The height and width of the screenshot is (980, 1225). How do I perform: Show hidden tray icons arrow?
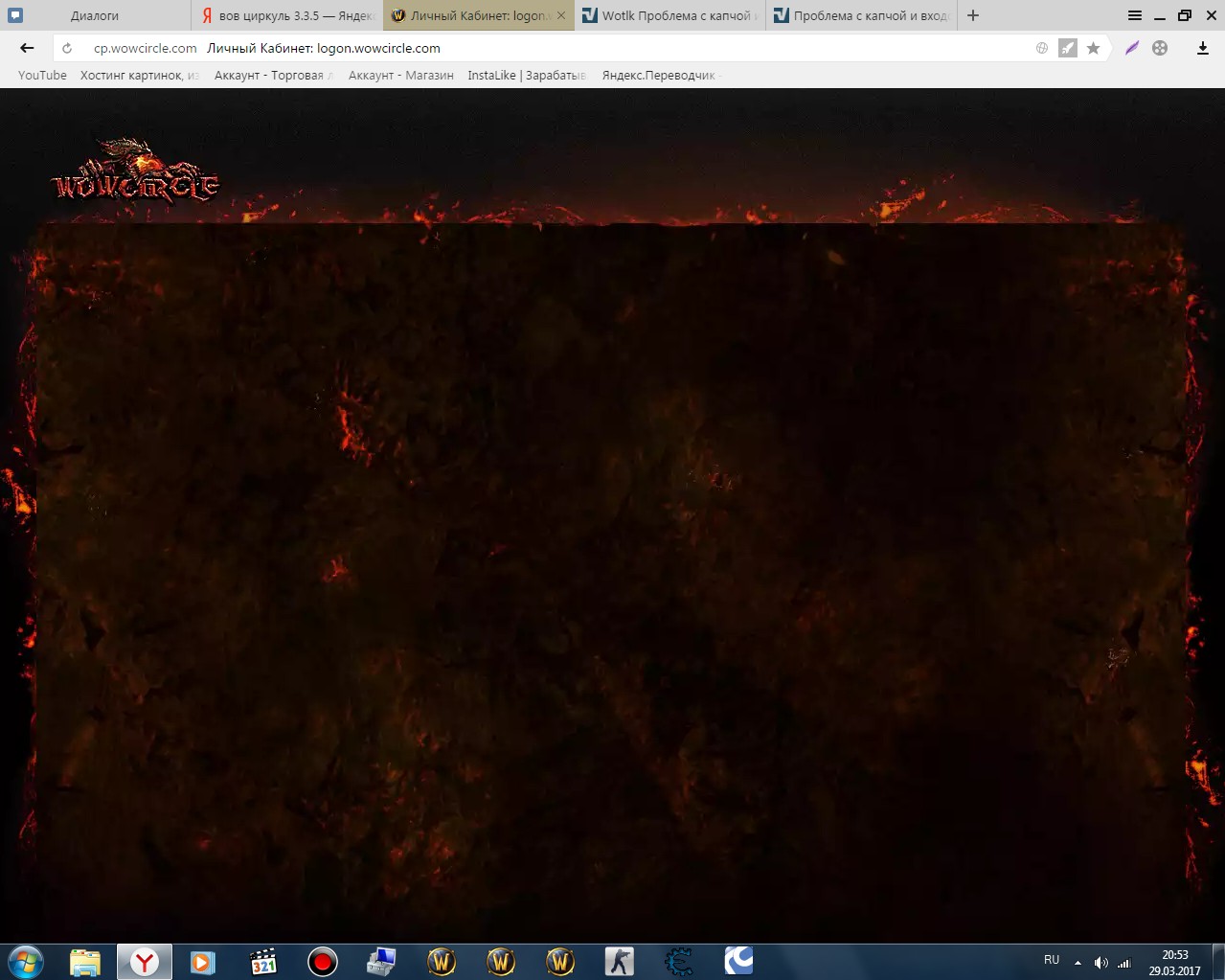tap(1078, 962)
